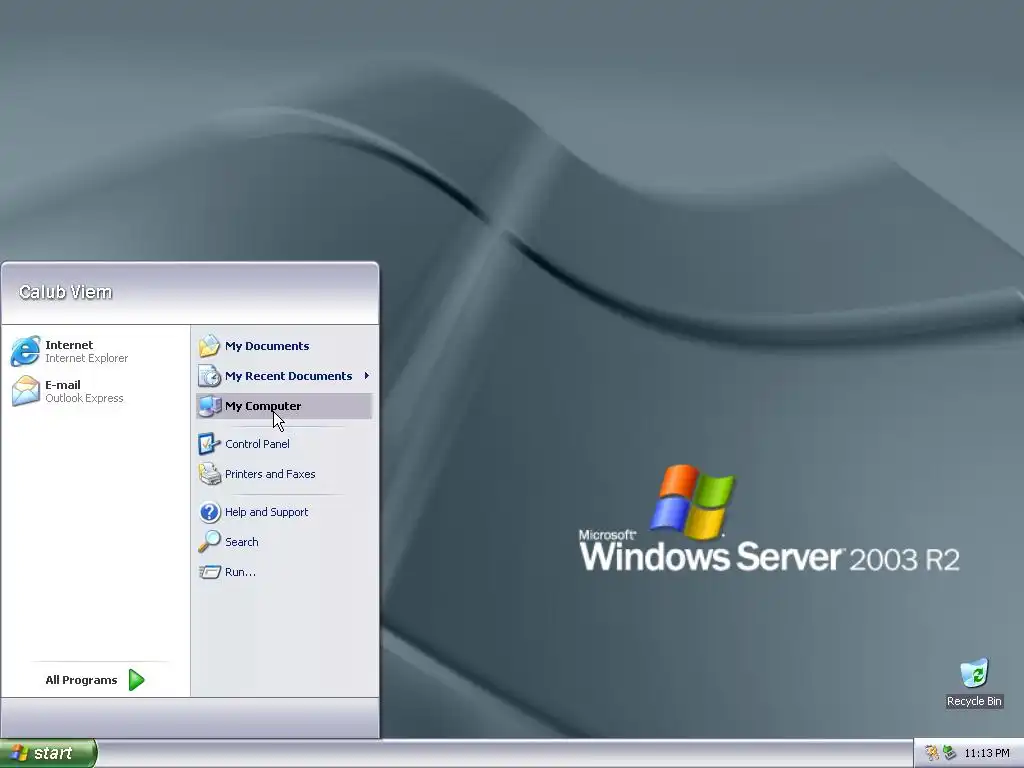Open the My Documents menu entry
Screen dimensions: 1024x768
[284, 346]
